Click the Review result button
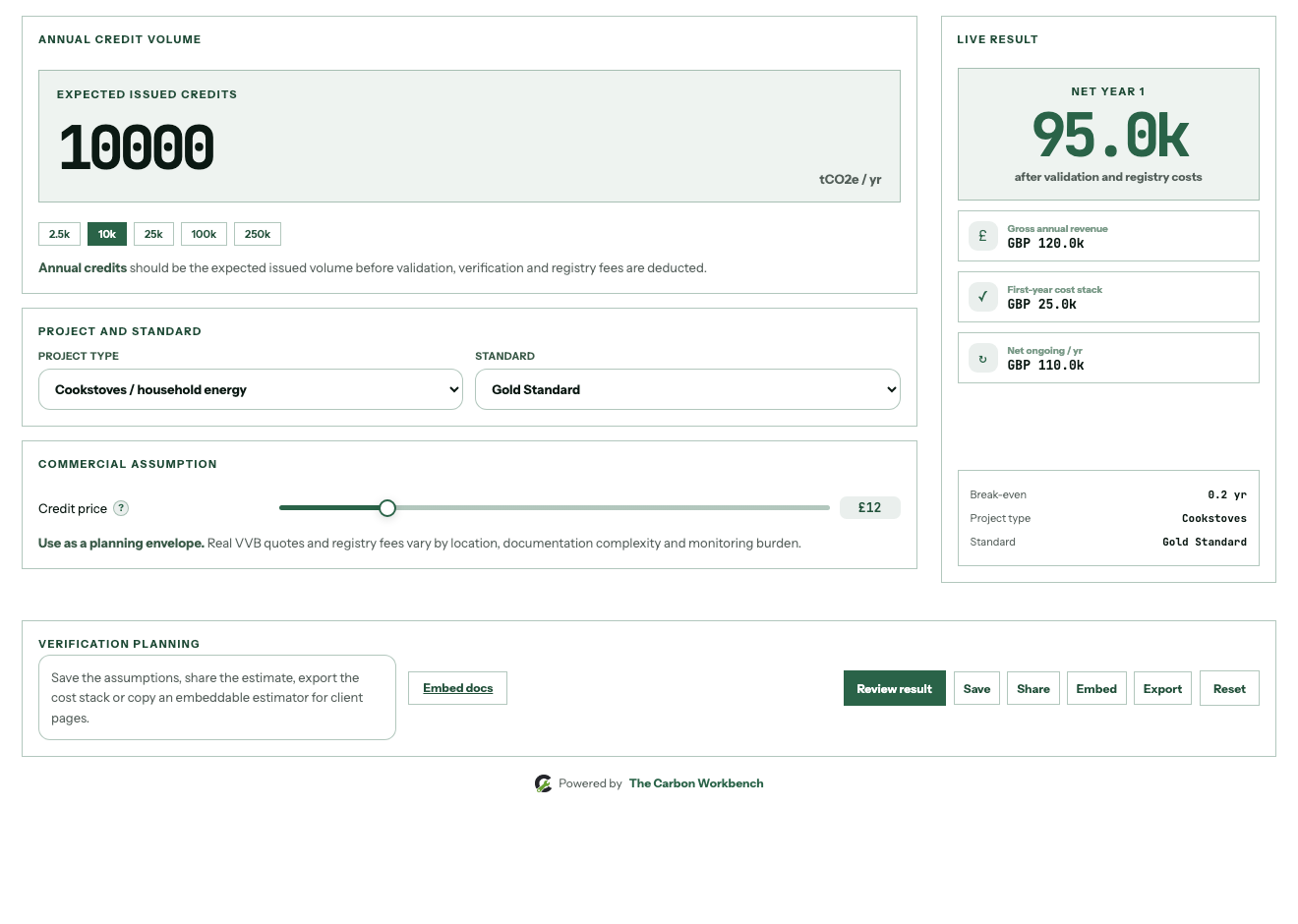This screenshot has width=1298, height=924. coord(895,688)
